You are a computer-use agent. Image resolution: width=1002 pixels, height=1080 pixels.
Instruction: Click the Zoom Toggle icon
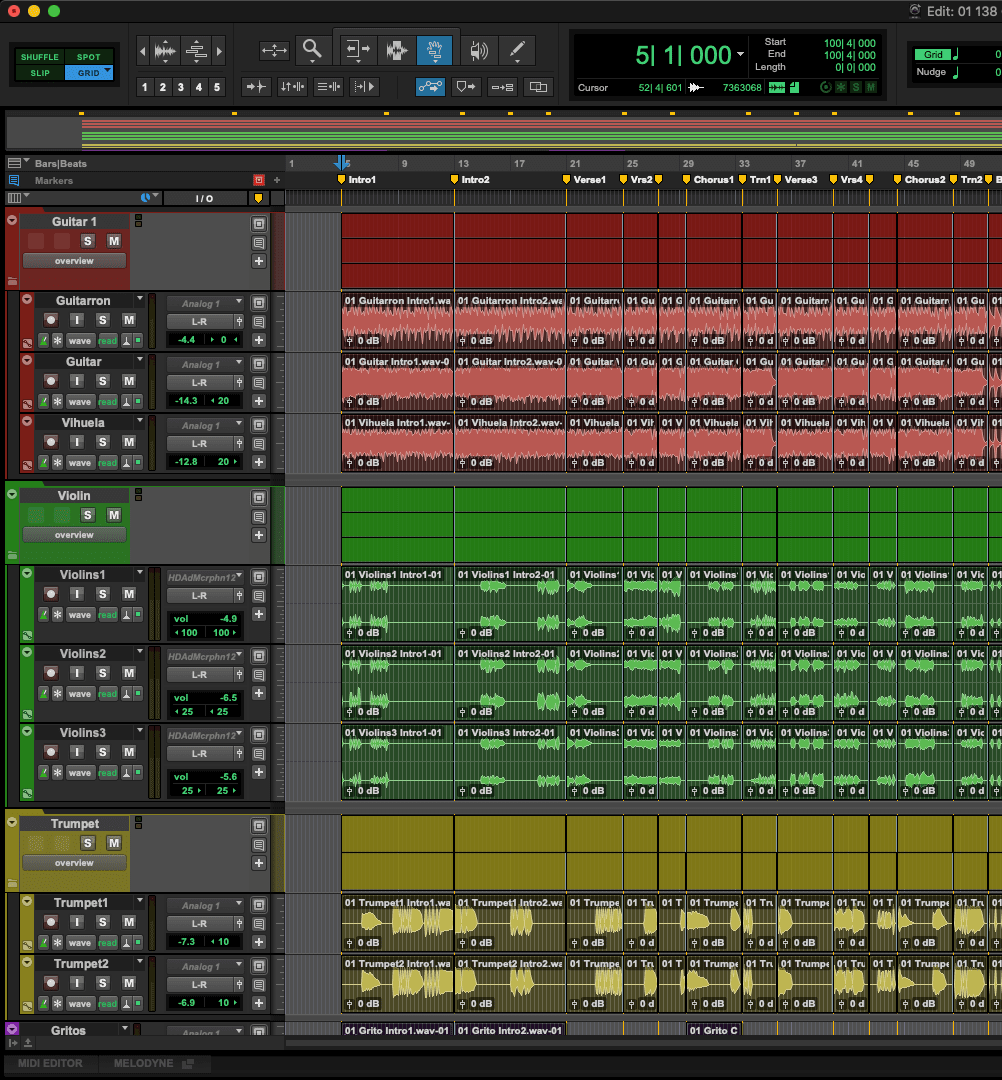[x=274, y=50]
